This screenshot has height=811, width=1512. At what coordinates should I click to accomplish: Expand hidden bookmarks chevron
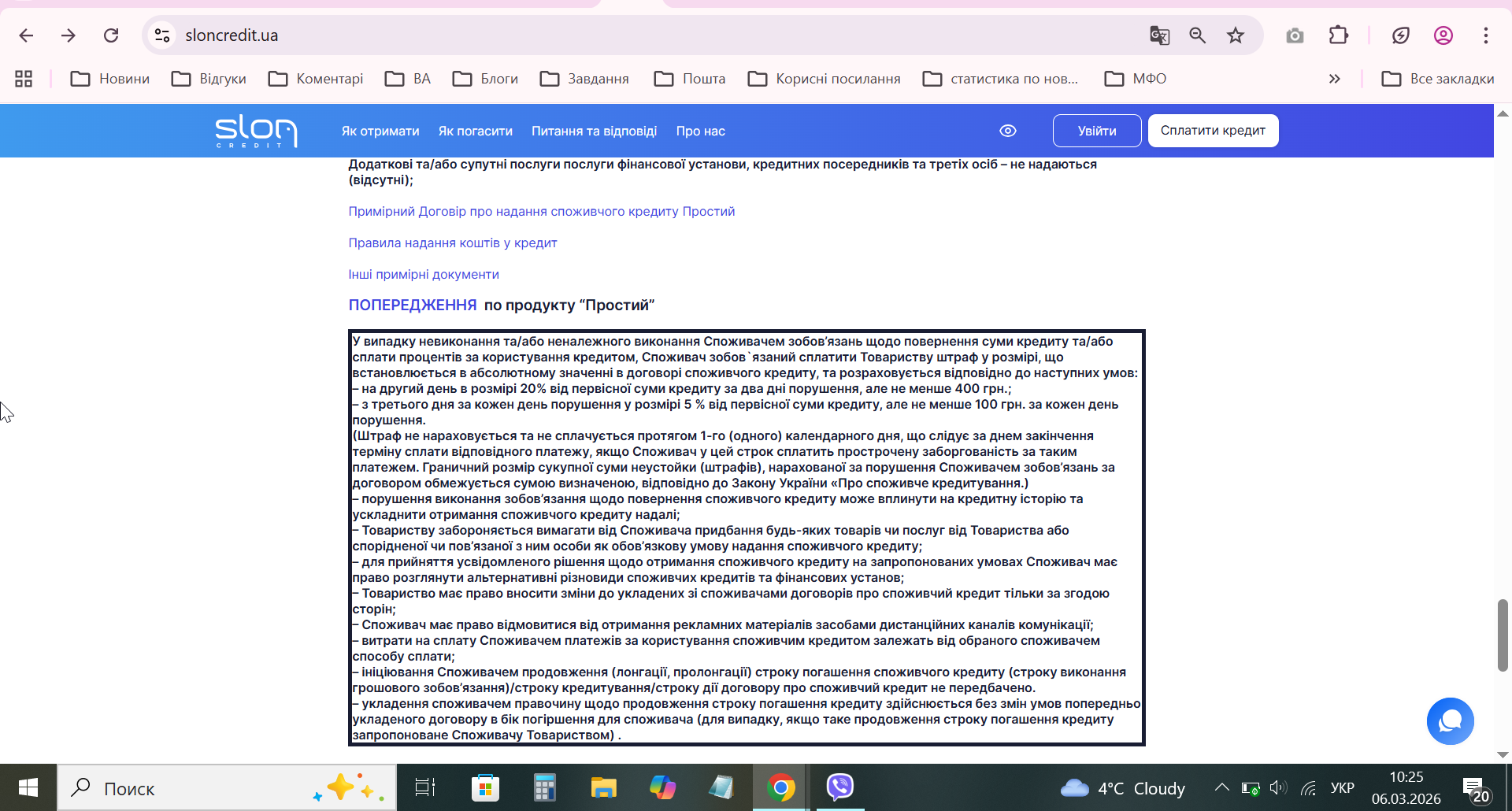1334,79
